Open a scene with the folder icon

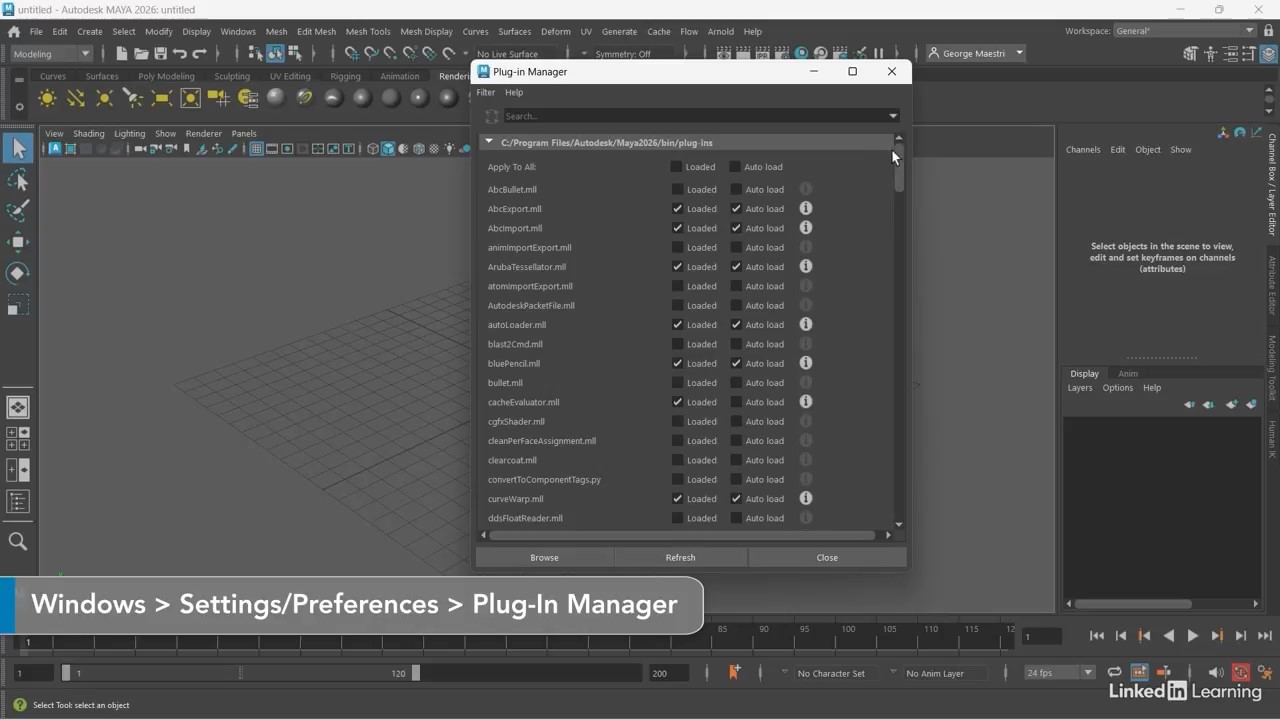(x=141, y=53)
